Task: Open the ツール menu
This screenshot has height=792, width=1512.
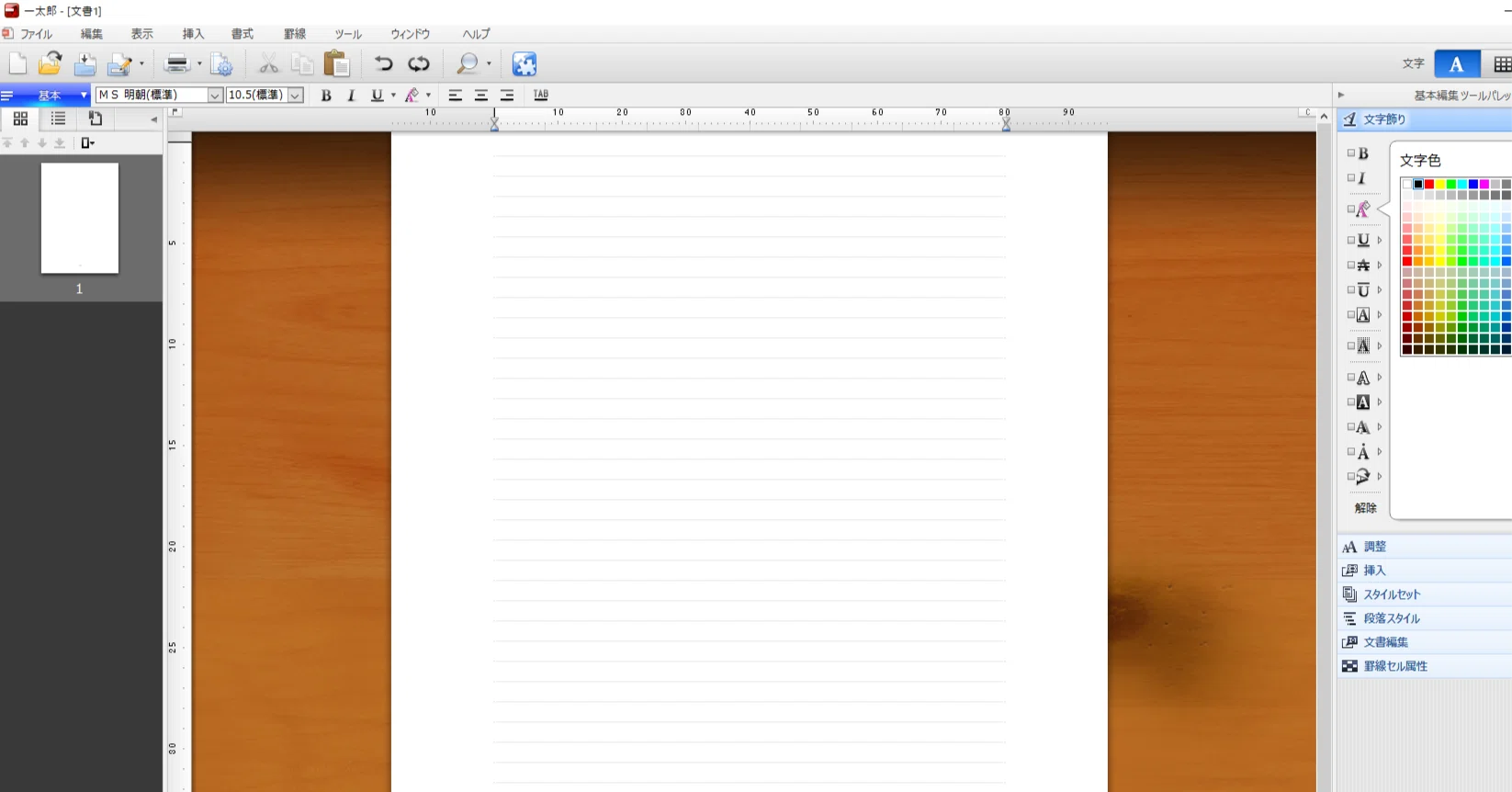Action: pyautogui.click(x=347, y=34)
